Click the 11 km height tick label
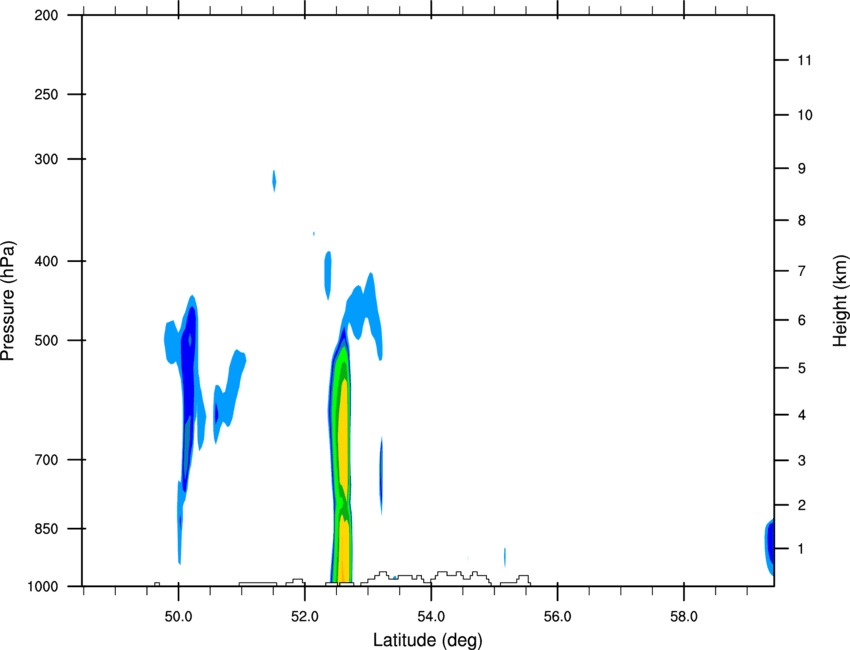 point(804,60)
